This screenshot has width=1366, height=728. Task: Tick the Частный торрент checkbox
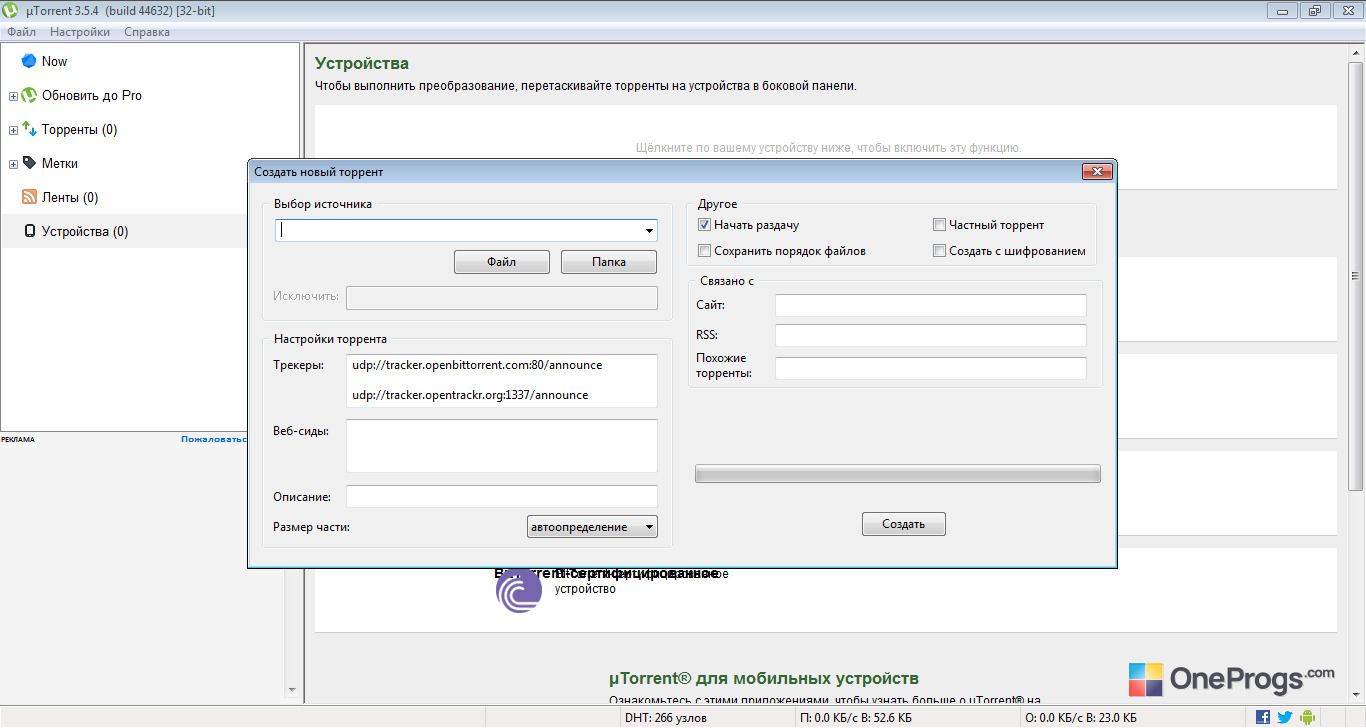coord(939,225)
